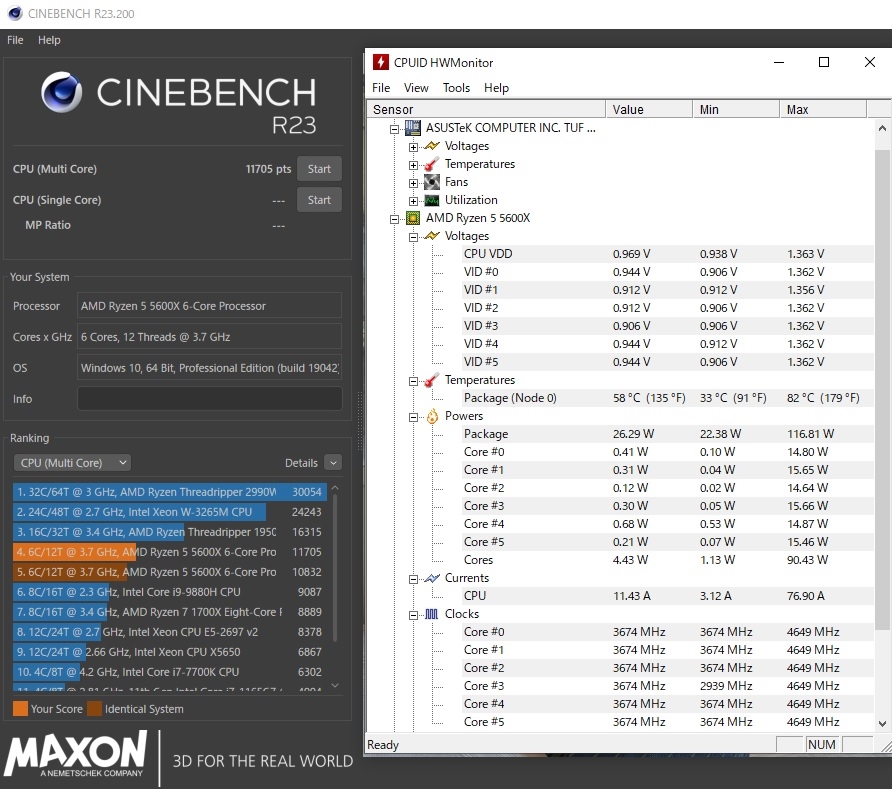Click the Ryzen Temperatures thermometer icon

pos(432,380)
